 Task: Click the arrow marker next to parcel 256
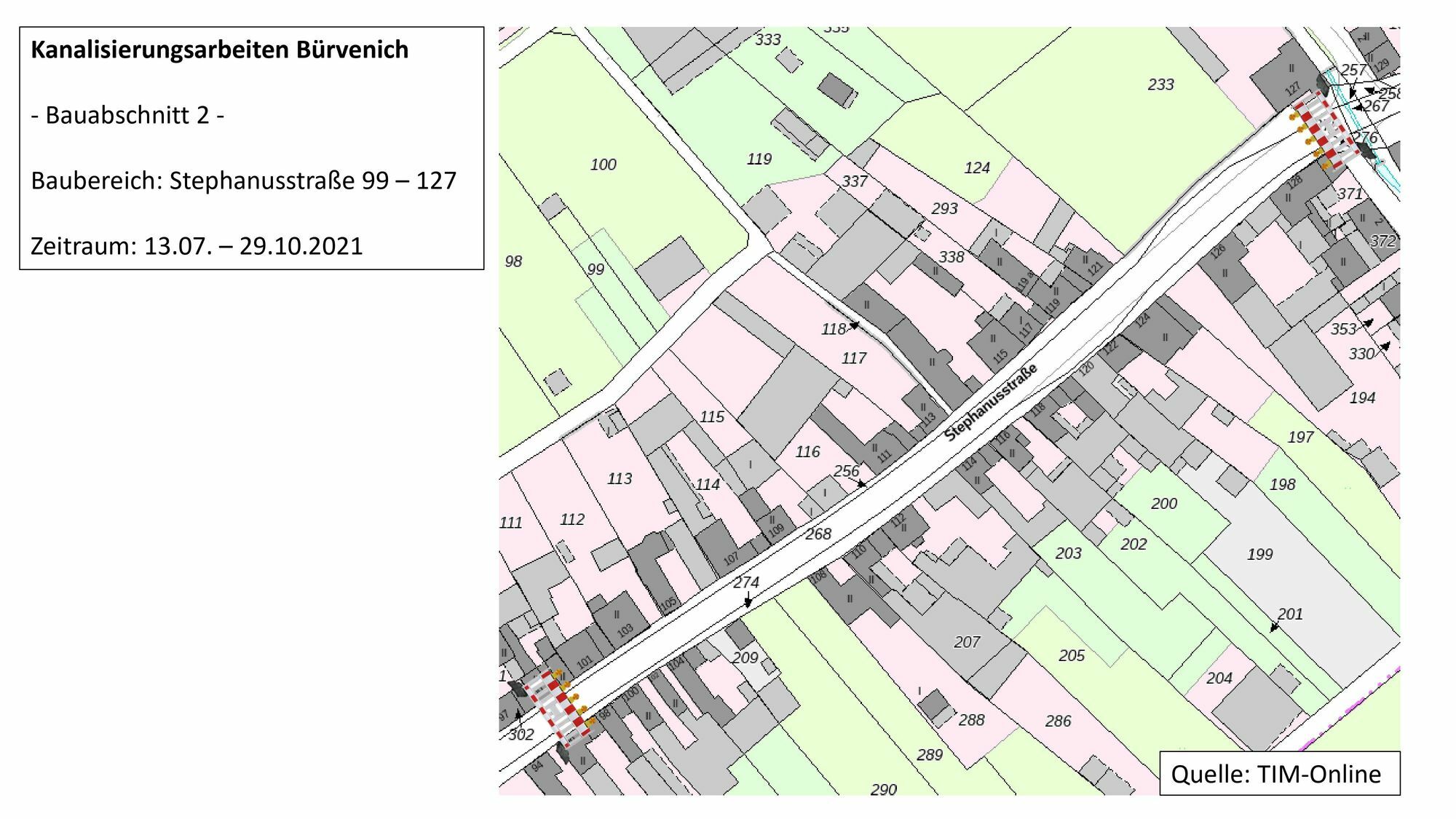click(862, 483)
